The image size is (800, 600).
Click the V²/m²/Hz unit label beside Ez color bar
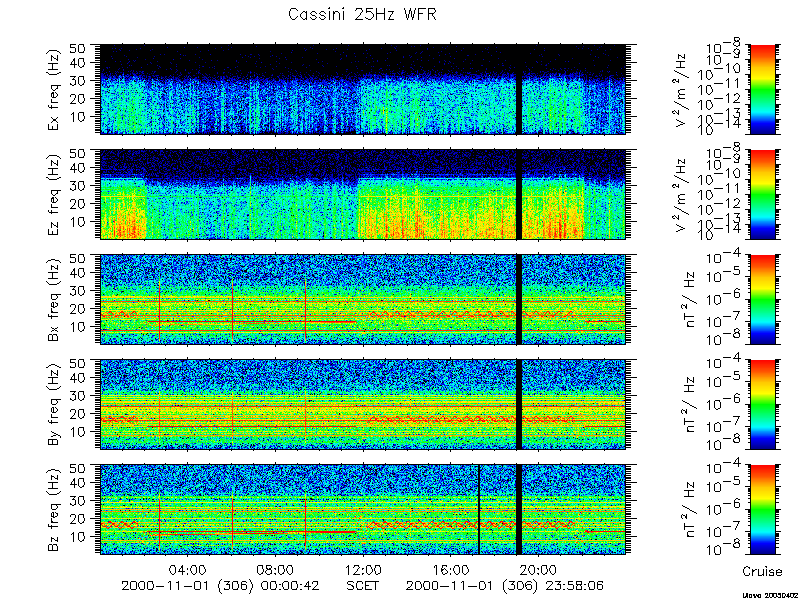[x=682, y=194]
